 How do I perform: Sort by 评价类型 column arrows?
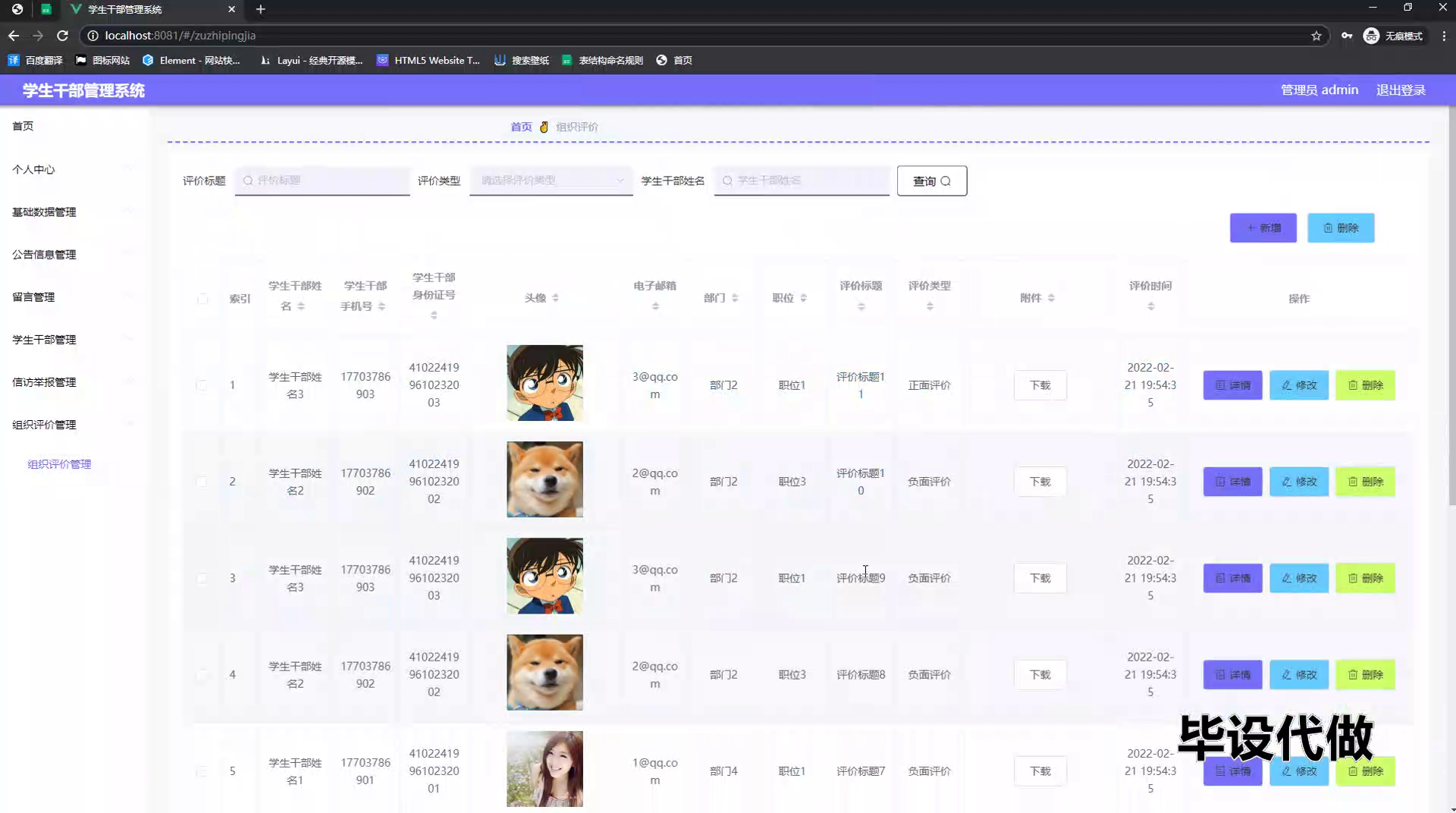click(930, 306)
